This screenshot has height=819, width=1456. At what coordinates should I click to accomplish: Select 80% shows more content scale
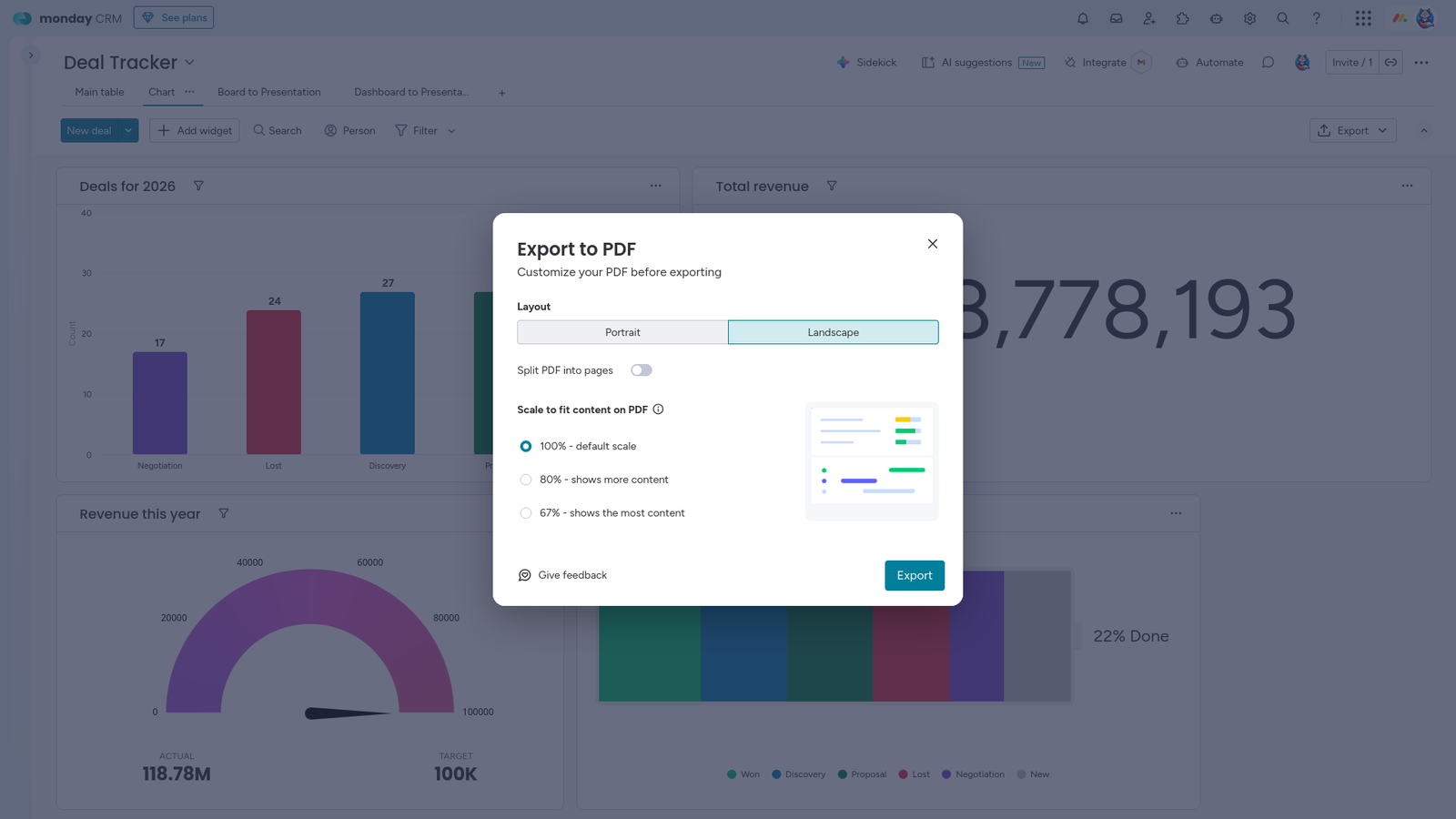point(526,480)
